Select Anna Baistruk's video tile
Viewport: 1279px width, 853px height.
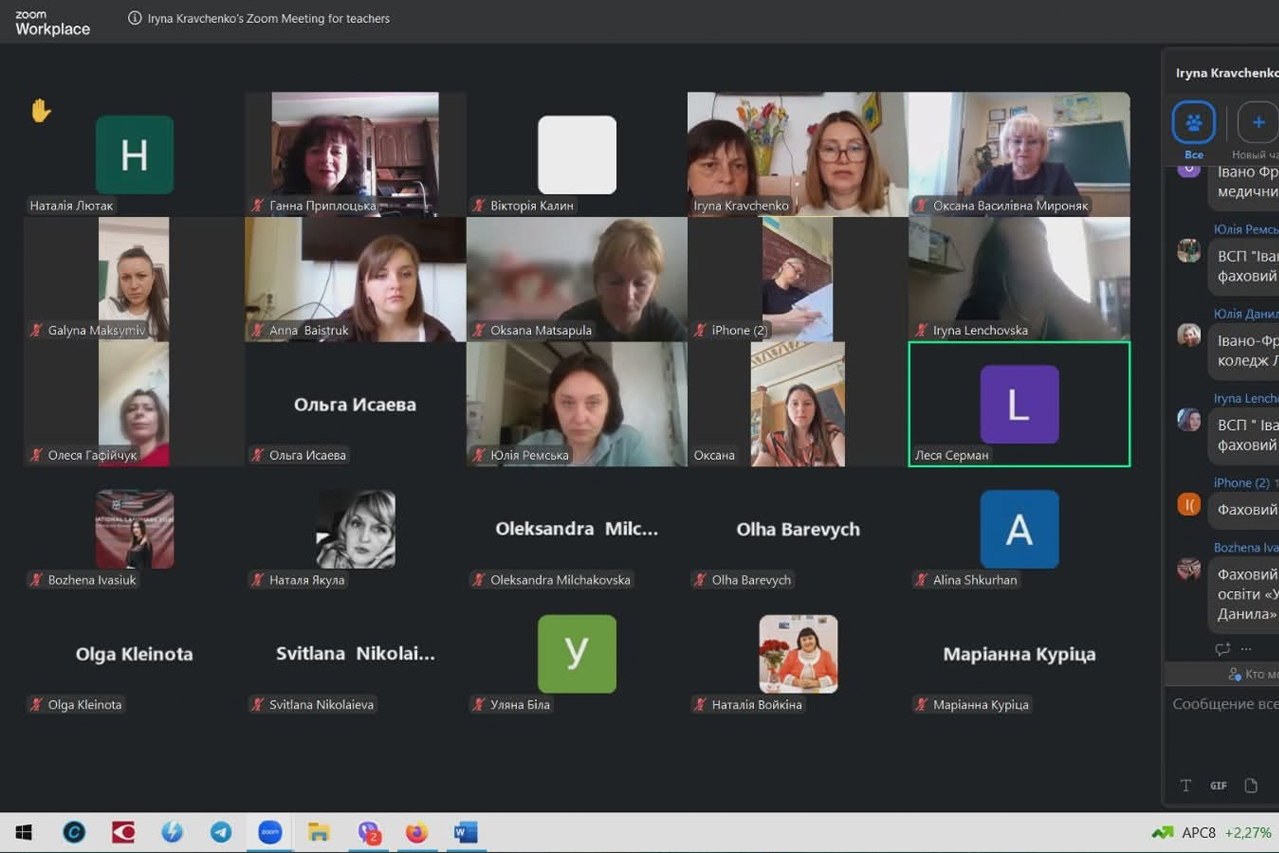click(x=355, y=279)
